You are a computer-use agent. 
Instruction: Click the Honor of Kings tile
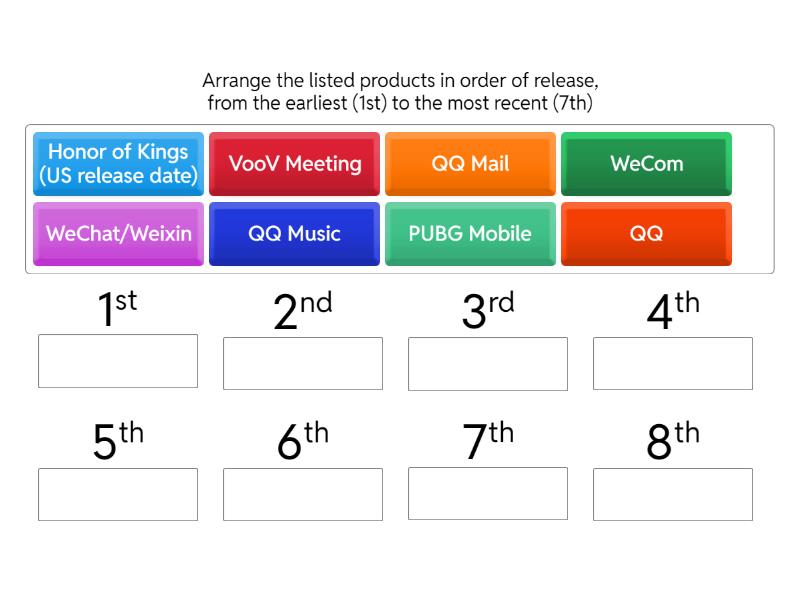click(117, 164)
